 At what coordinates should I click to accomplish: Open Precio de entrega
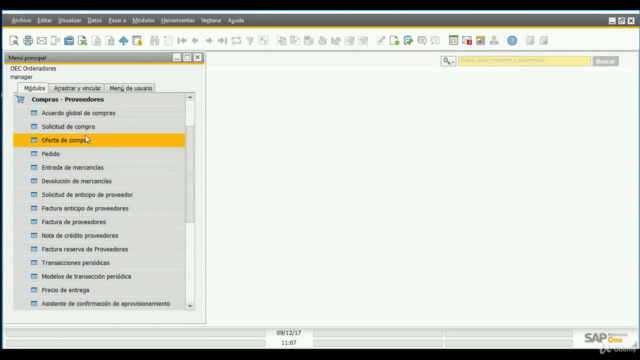[x=99, y=290]
